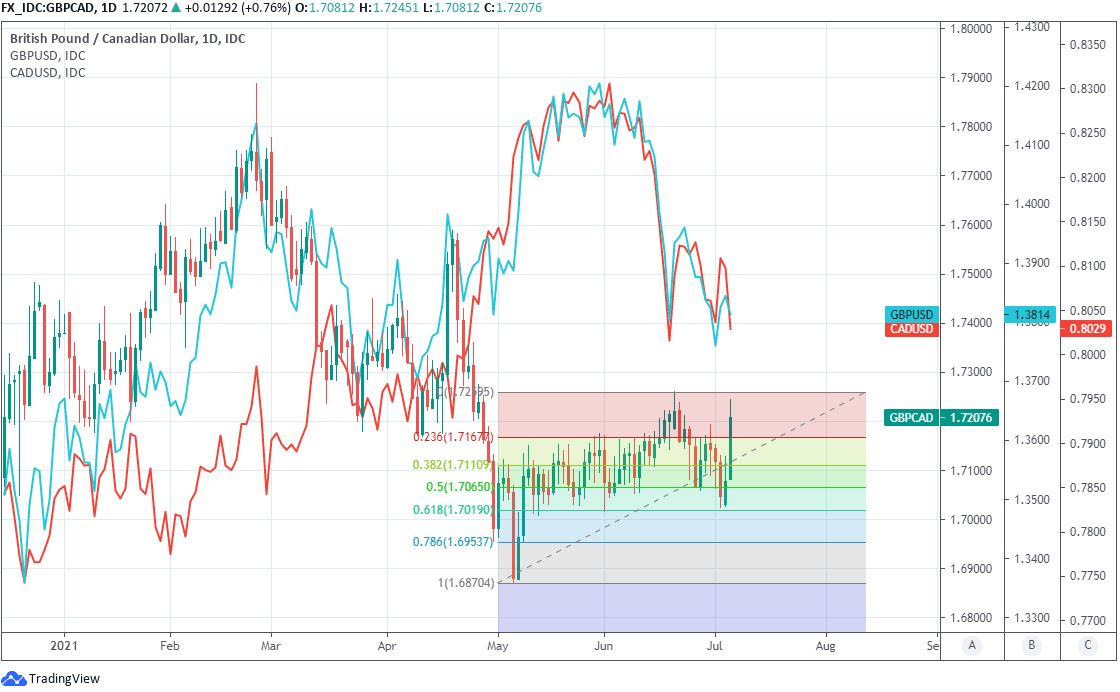Select the 0.618 Fibonacci level label
Screen dimensions: 1120x692
(452, 510)
